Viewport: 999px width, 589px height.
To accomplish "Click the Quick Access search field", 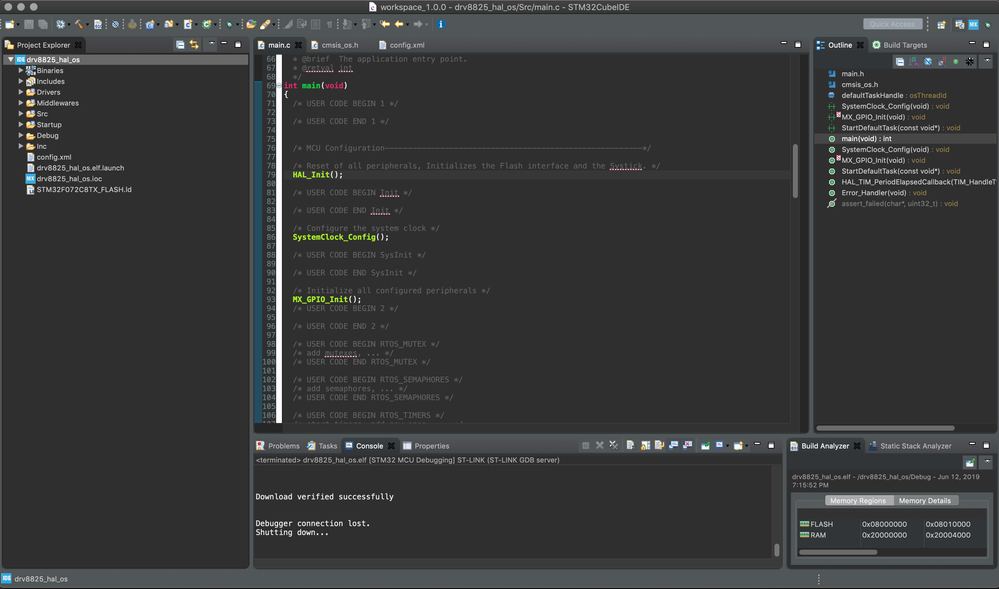I will tap(892, 24).
